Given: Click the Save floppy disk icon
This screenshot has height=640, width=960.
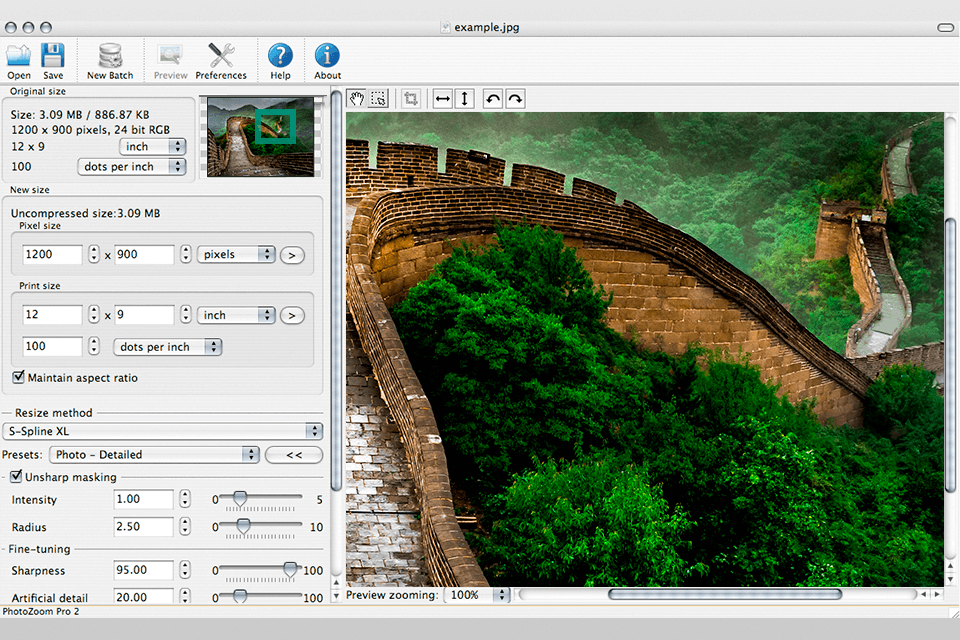Looking at the screenshot, I should pos(53,56).
